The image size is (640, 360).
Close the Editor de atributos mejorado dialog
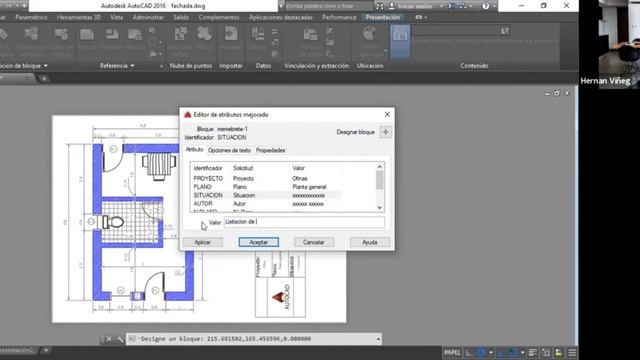coord(387,115)
